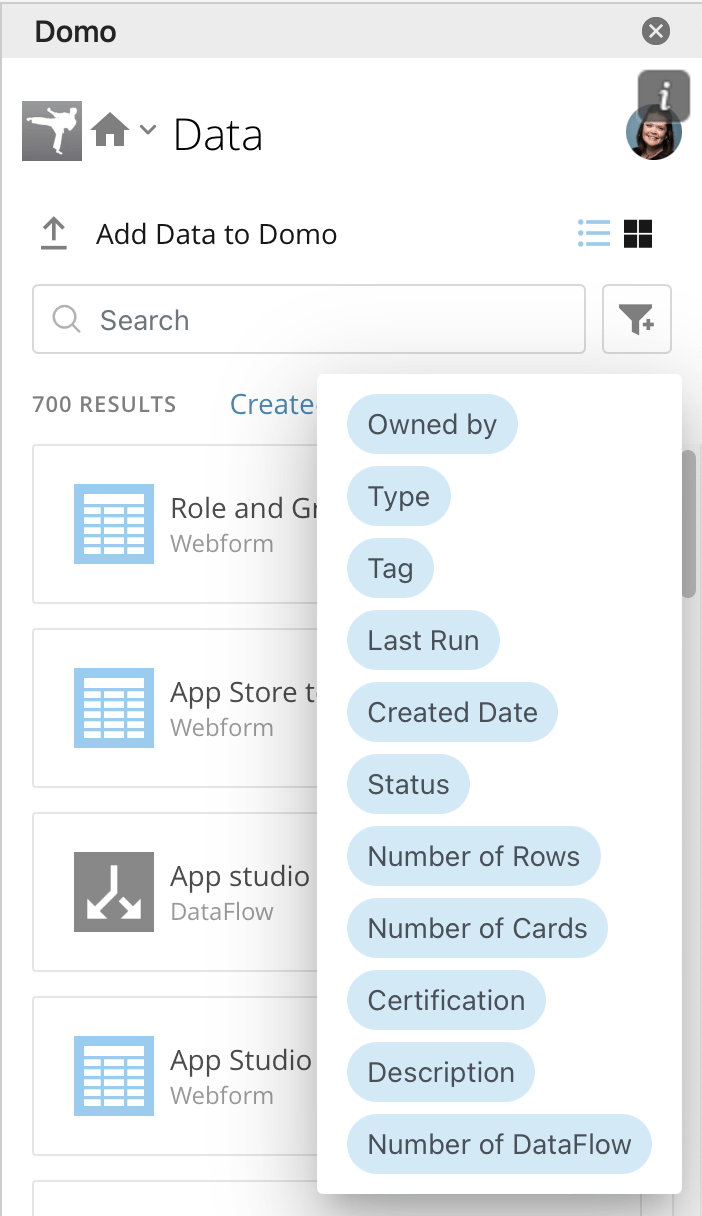Click the App Studio webform table icon
702x1216 pixels.
click(x=114, y=1076)
